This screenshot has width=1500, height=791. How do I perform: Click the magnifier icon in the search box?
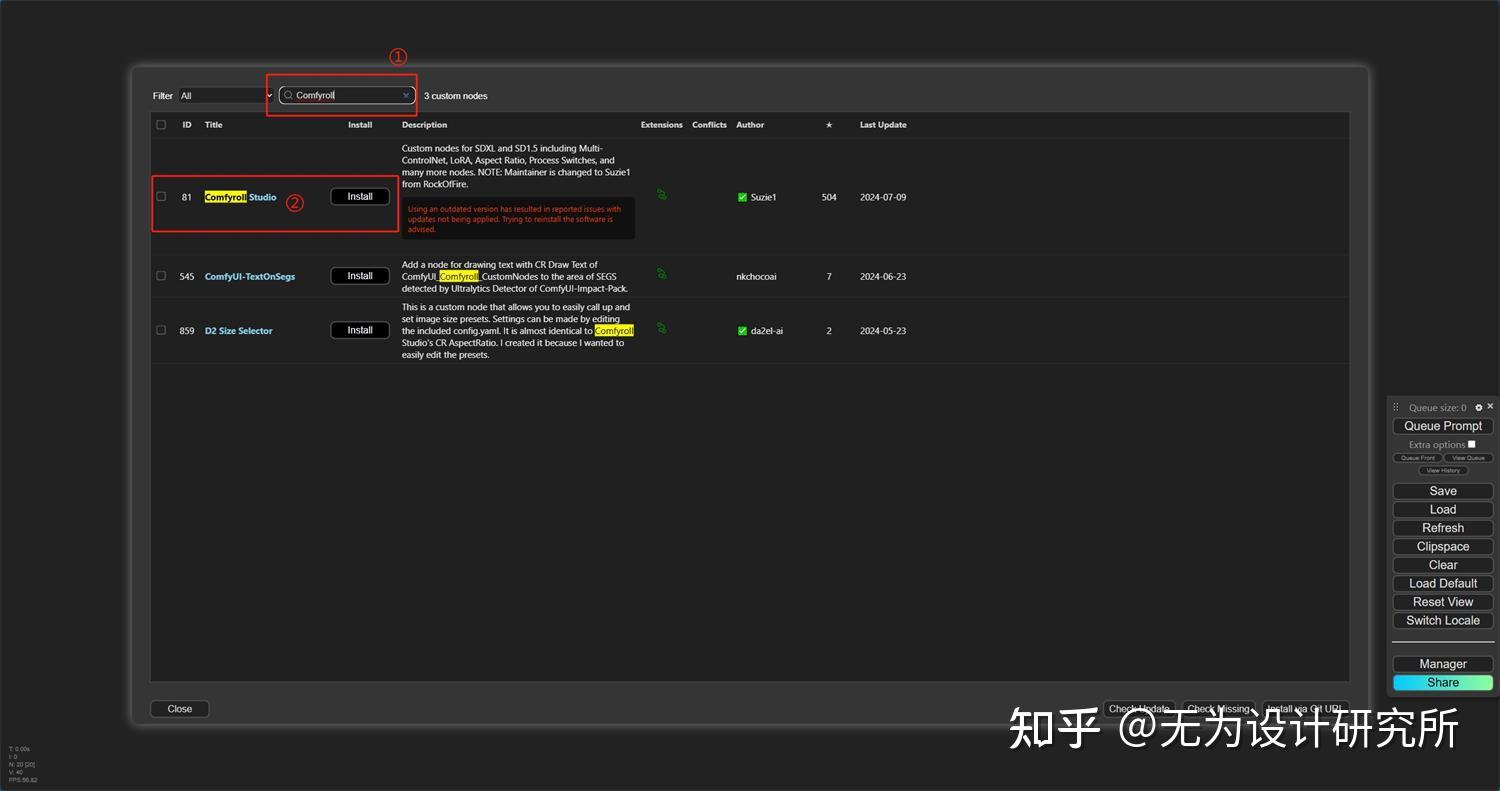287,95
